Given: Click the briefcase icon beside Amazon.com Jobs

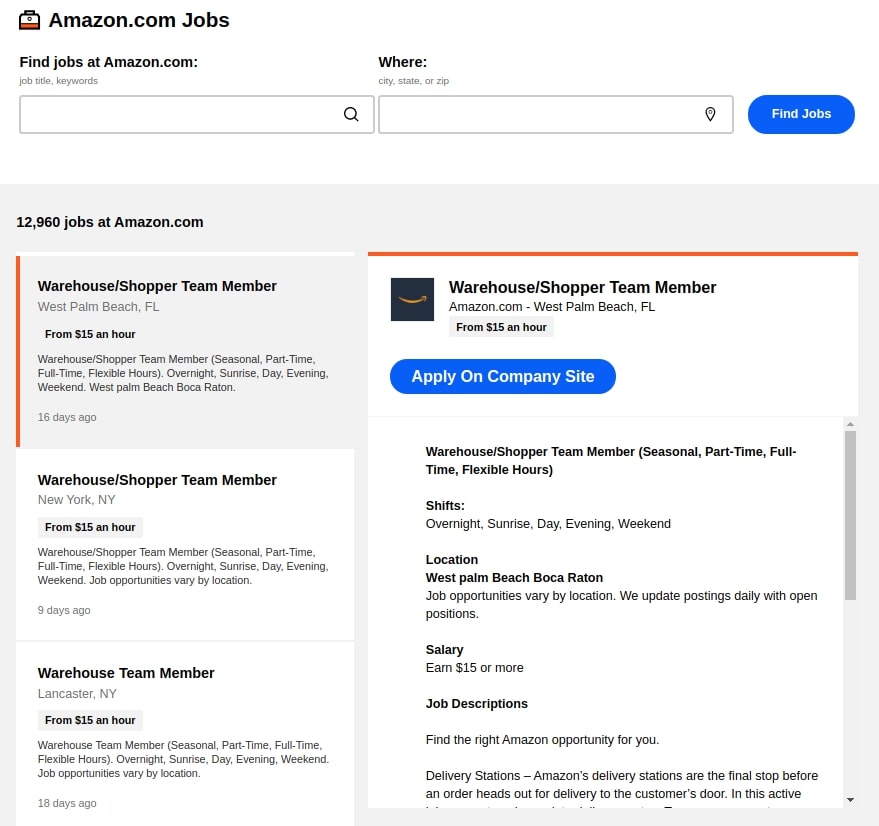Looking at the screenshot, I should [x=29, y=20].
